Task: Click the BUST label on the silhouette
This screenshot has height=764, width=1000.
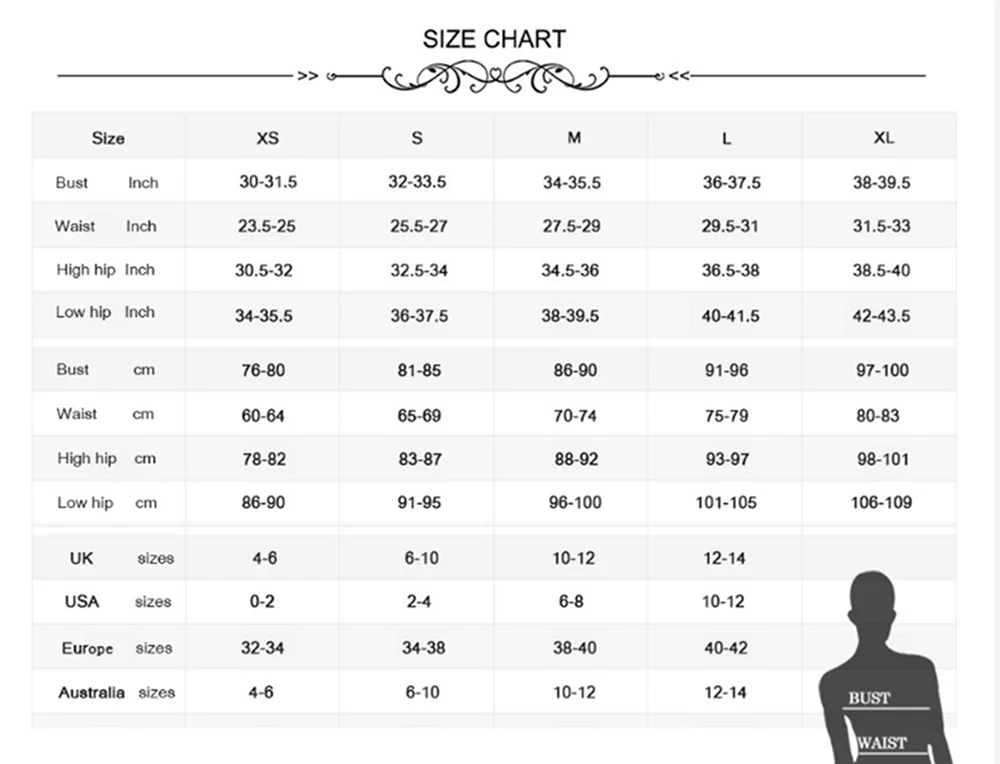Action: pyautogui.click(x=869, y=698)
